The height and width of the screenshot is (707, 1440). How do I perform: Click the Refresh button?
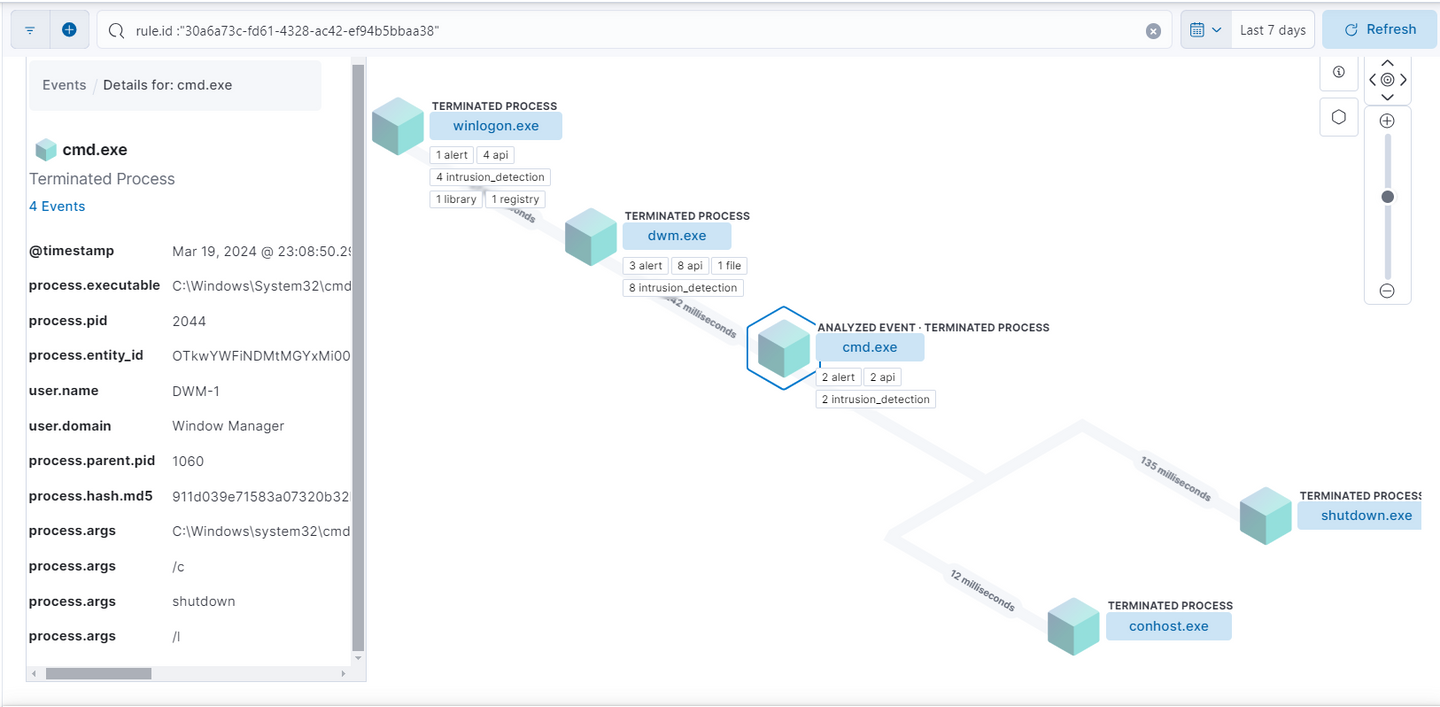[1380, 30]
